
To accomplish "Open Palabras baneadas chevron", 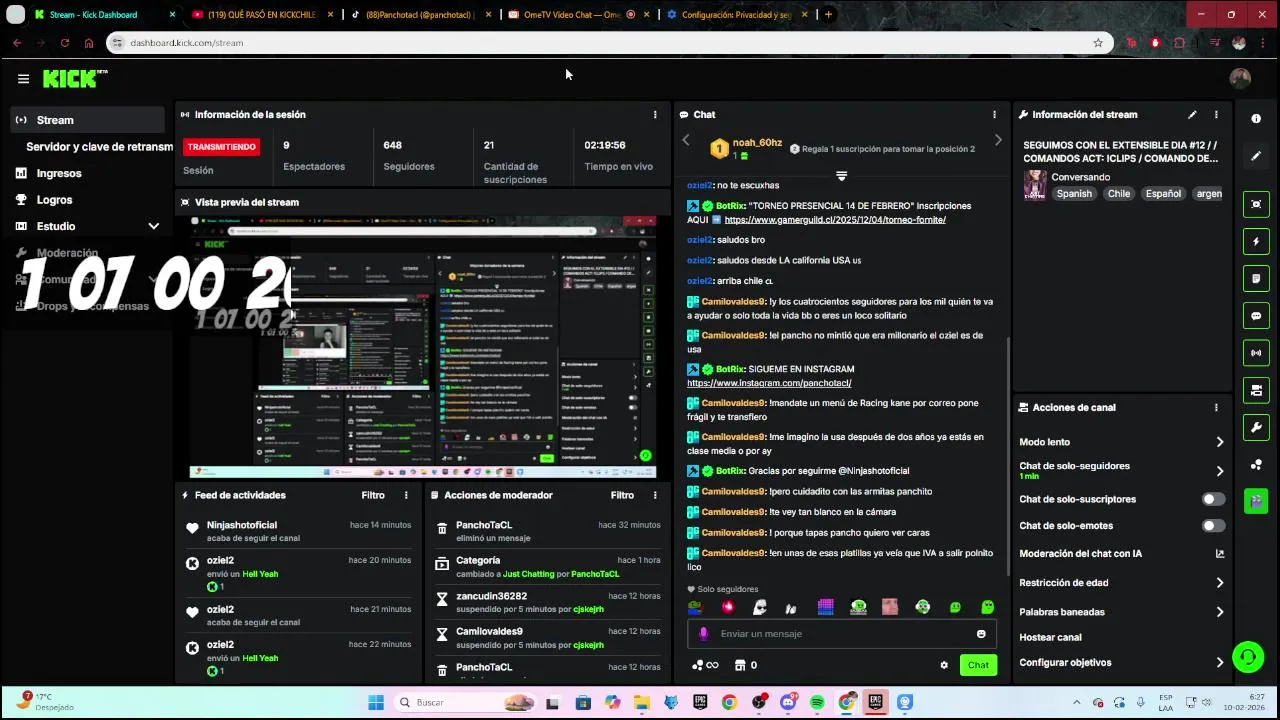I will click(x=1219, y=612).
